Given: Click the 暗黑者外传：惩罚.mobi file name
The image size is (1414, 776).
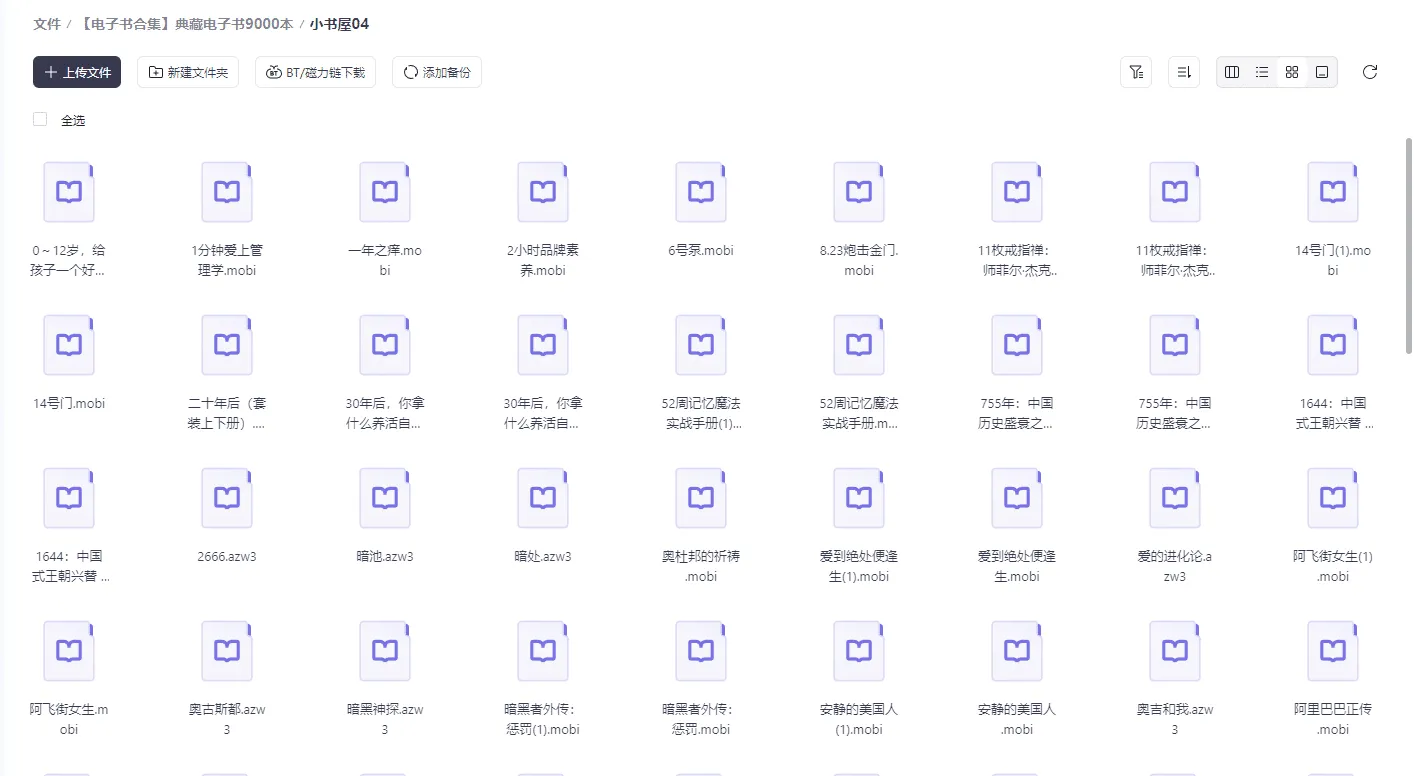Looking at the screenshot, I should click(701, 719).
